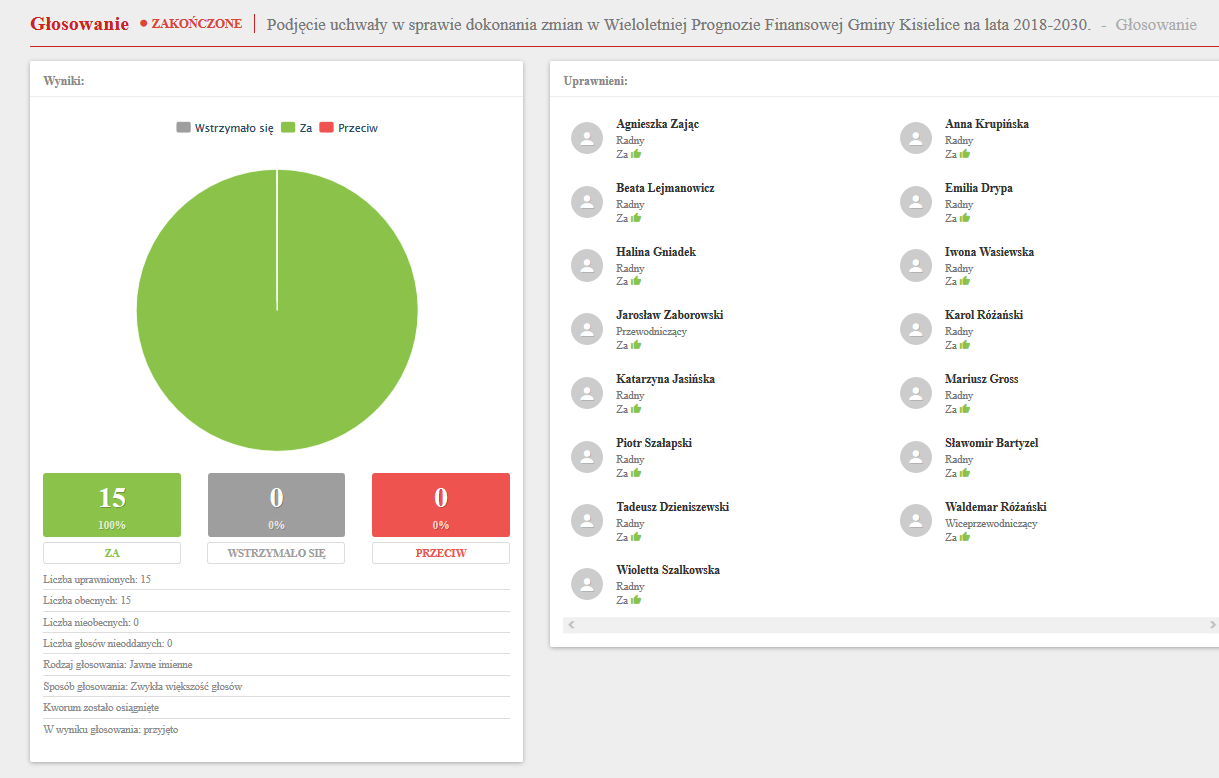The height and width of the screenshot is (778, 1219).
Task: Click Anna Krupińska's avatar icon
Action: click(x=916, y=138)
